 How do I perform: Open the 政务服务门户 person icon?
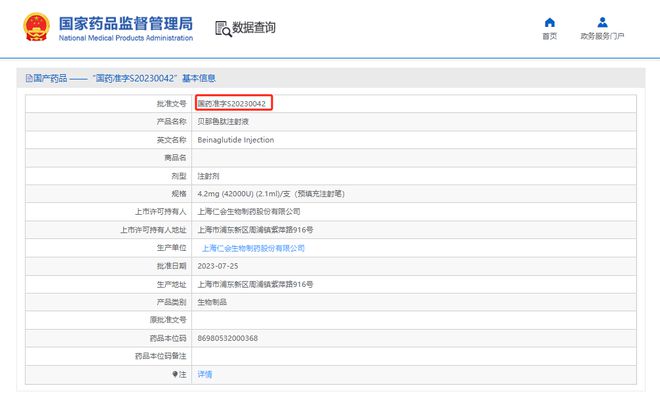click(x=602, y=22)
